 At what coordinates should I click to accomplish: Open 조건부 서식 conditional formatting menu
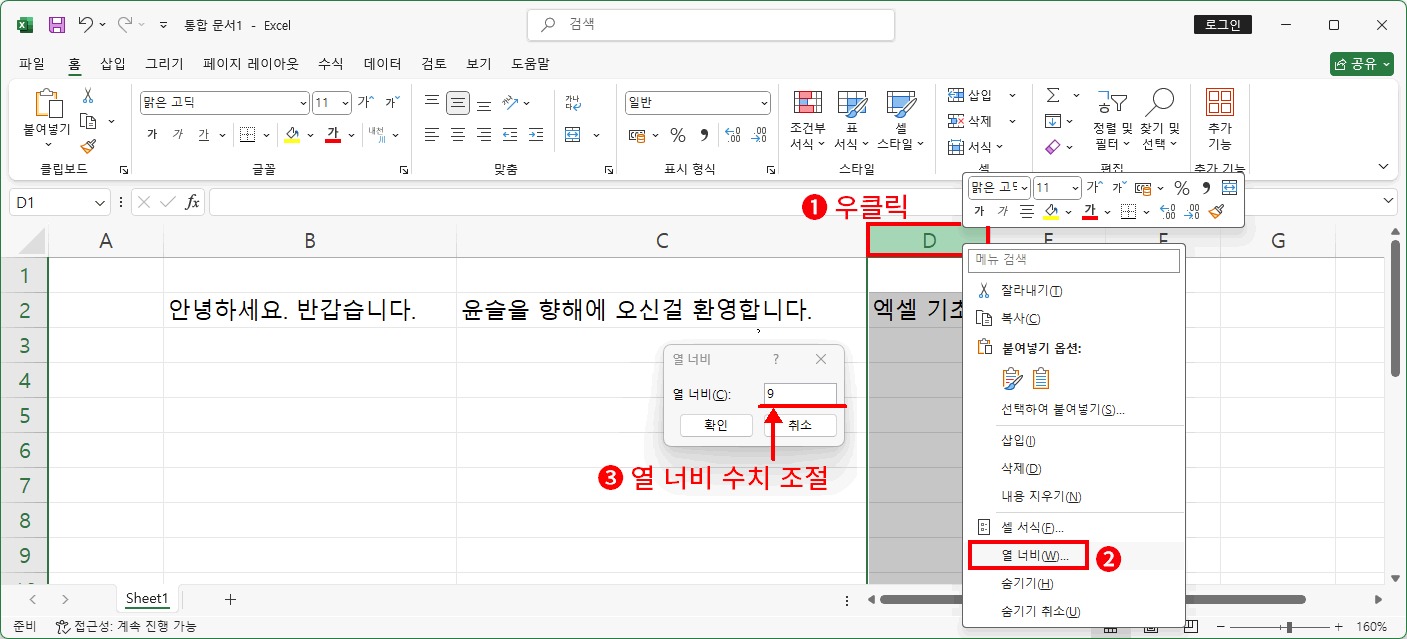click(x=807, y=120)
